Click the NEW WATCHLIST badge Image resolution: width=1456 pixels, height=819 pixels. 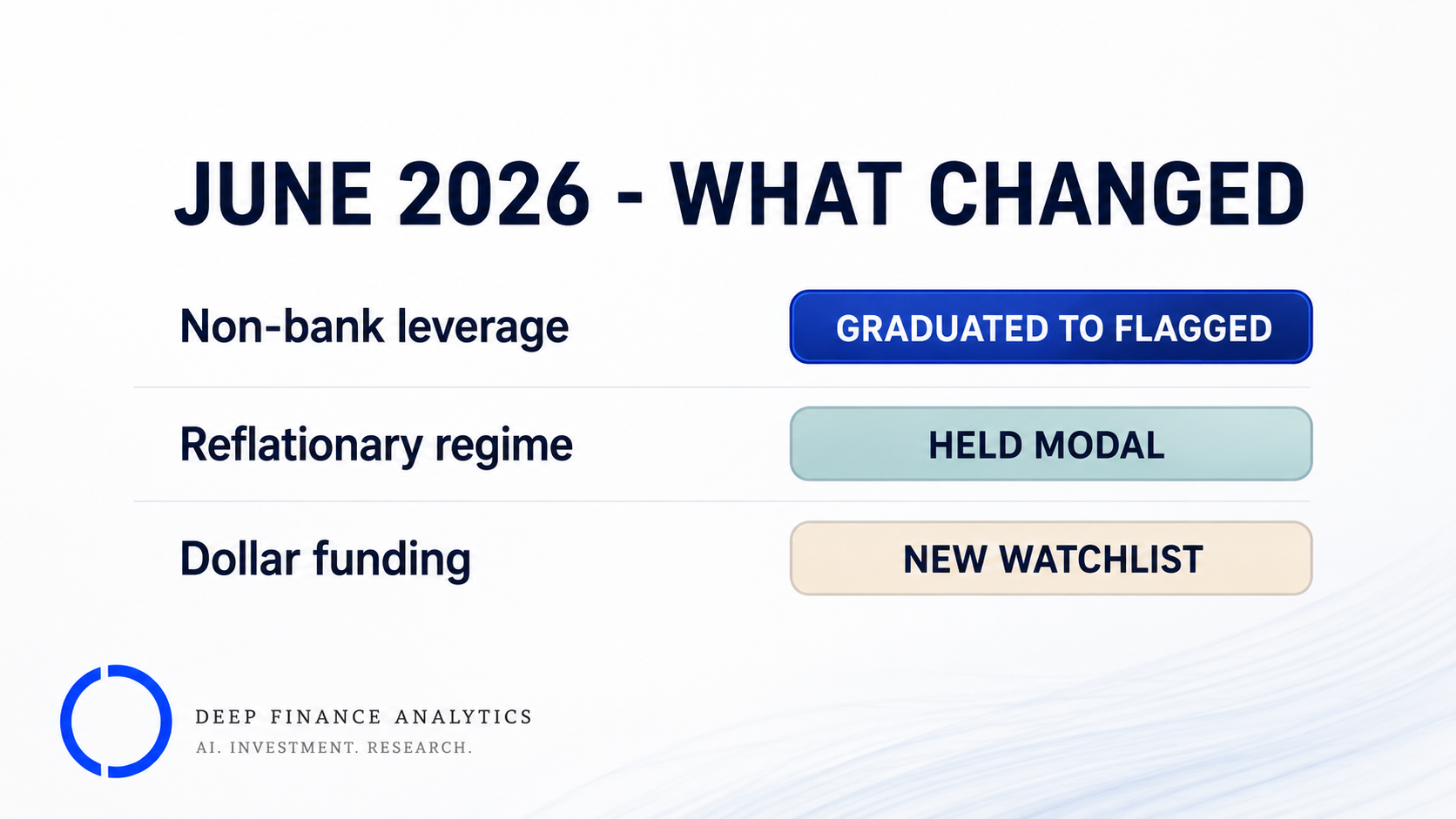pos(1051,559)
